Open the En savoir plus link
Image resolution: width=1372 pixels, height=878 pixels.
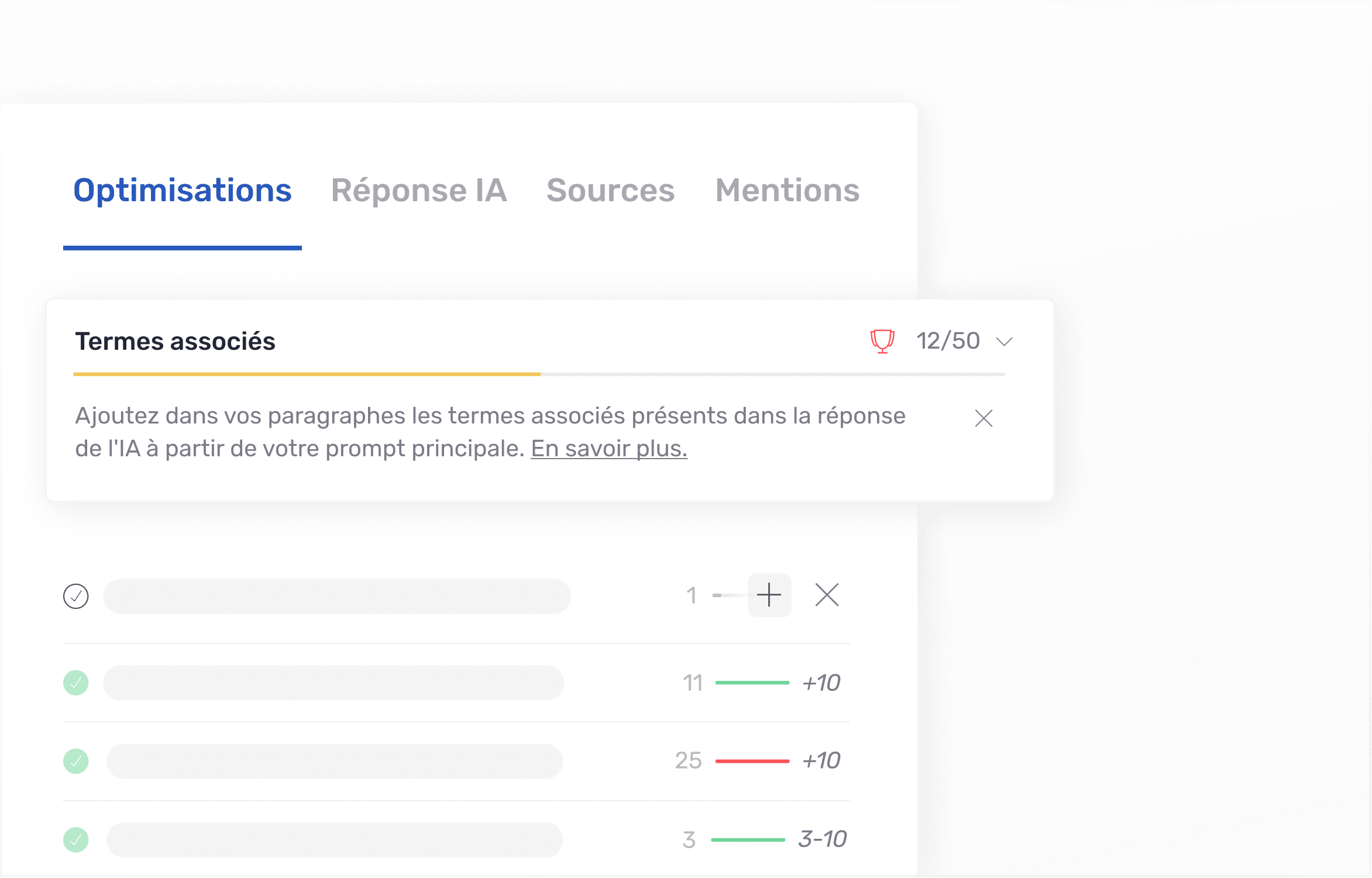(608, 448)
